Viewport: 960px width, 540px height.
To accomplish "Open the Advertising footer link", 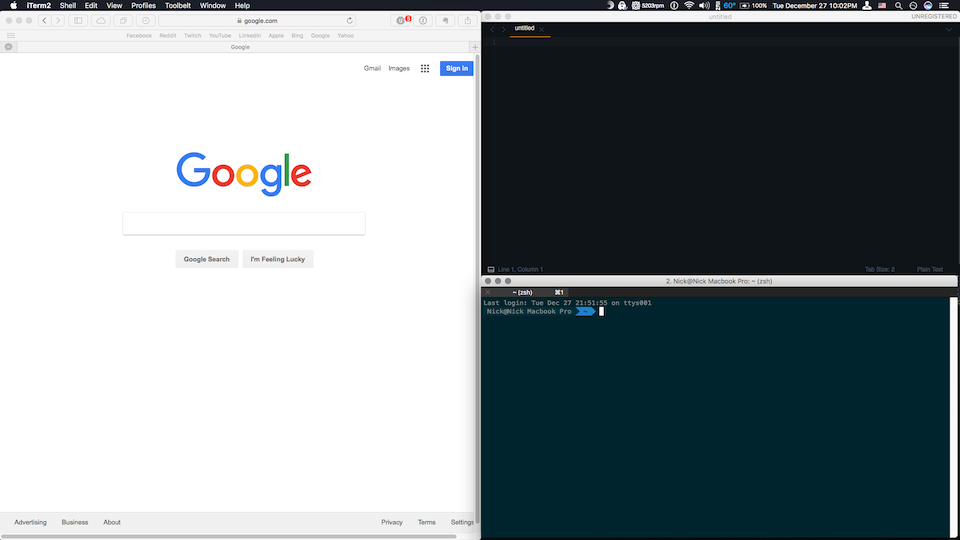I will pyautogui.click(x=31, y=522).
